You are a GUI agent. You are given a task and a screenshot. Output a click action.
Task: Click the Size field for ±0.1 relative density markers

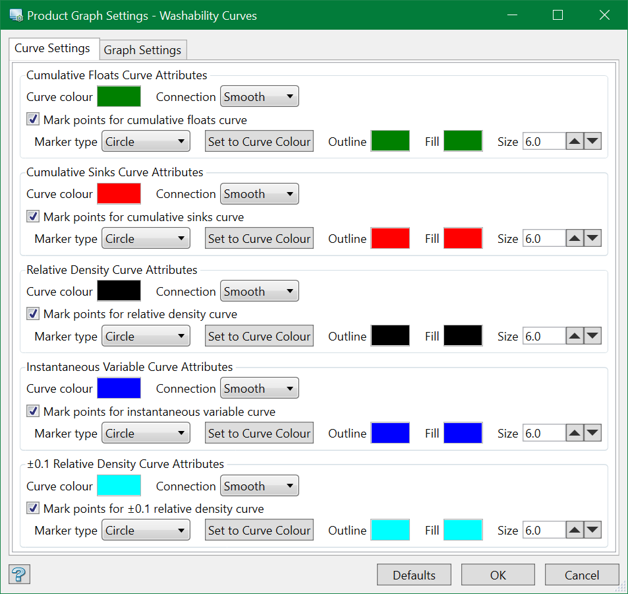[544, 530]
